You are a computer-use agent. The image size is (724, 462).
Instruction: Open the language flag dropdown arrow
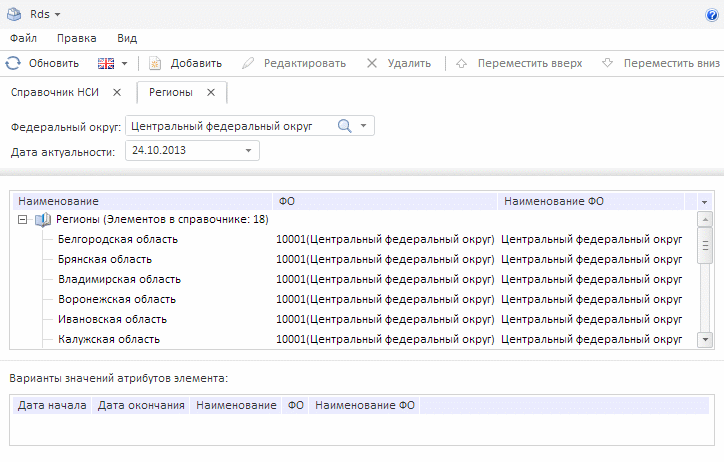click(125, 63)
